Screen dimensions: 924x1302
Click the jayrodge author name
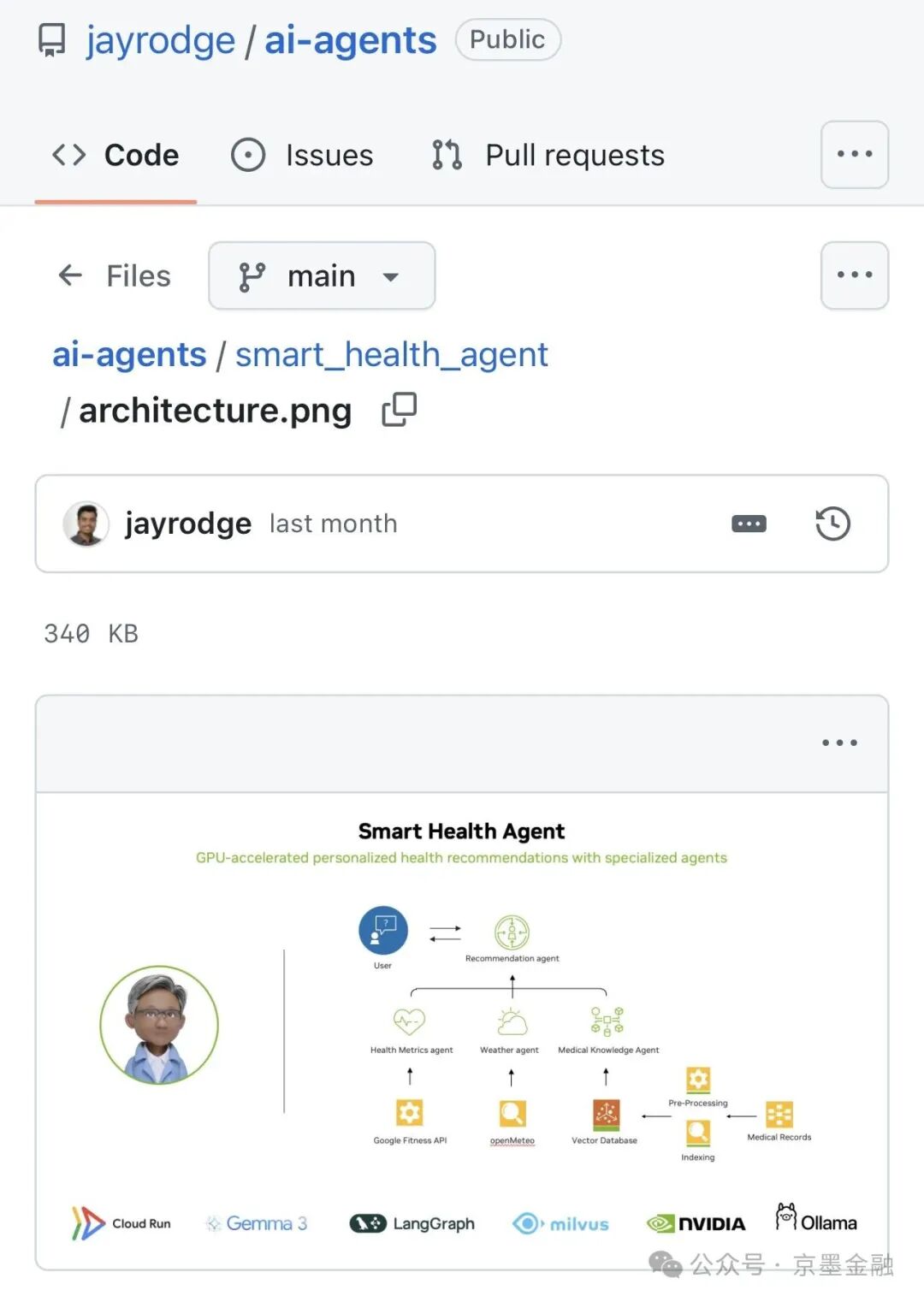tap(187, 523)
